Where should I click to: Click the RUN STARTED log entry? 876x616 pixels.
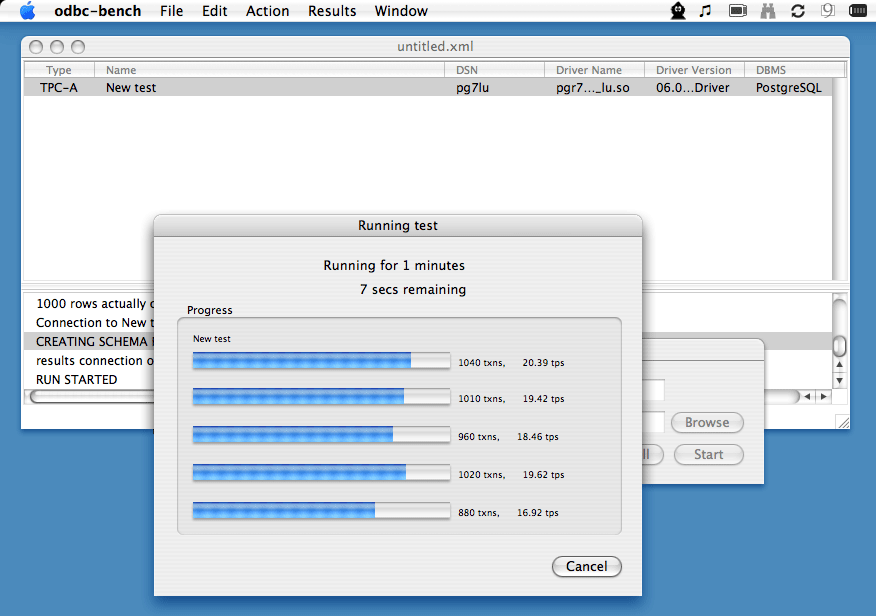click(77, 380)
